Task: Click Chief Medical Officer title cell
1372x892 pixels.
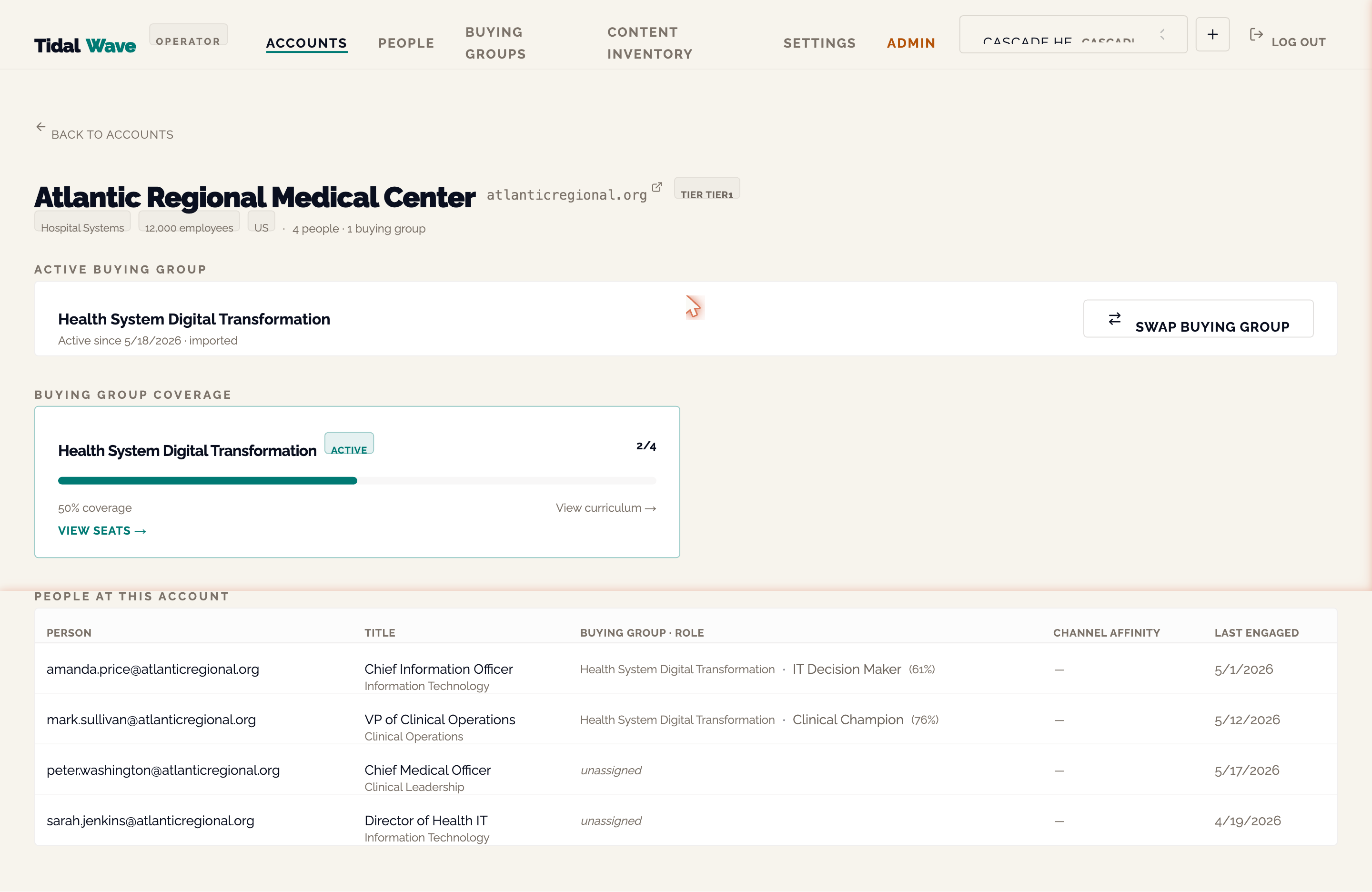Action: (x=427, y=770)
